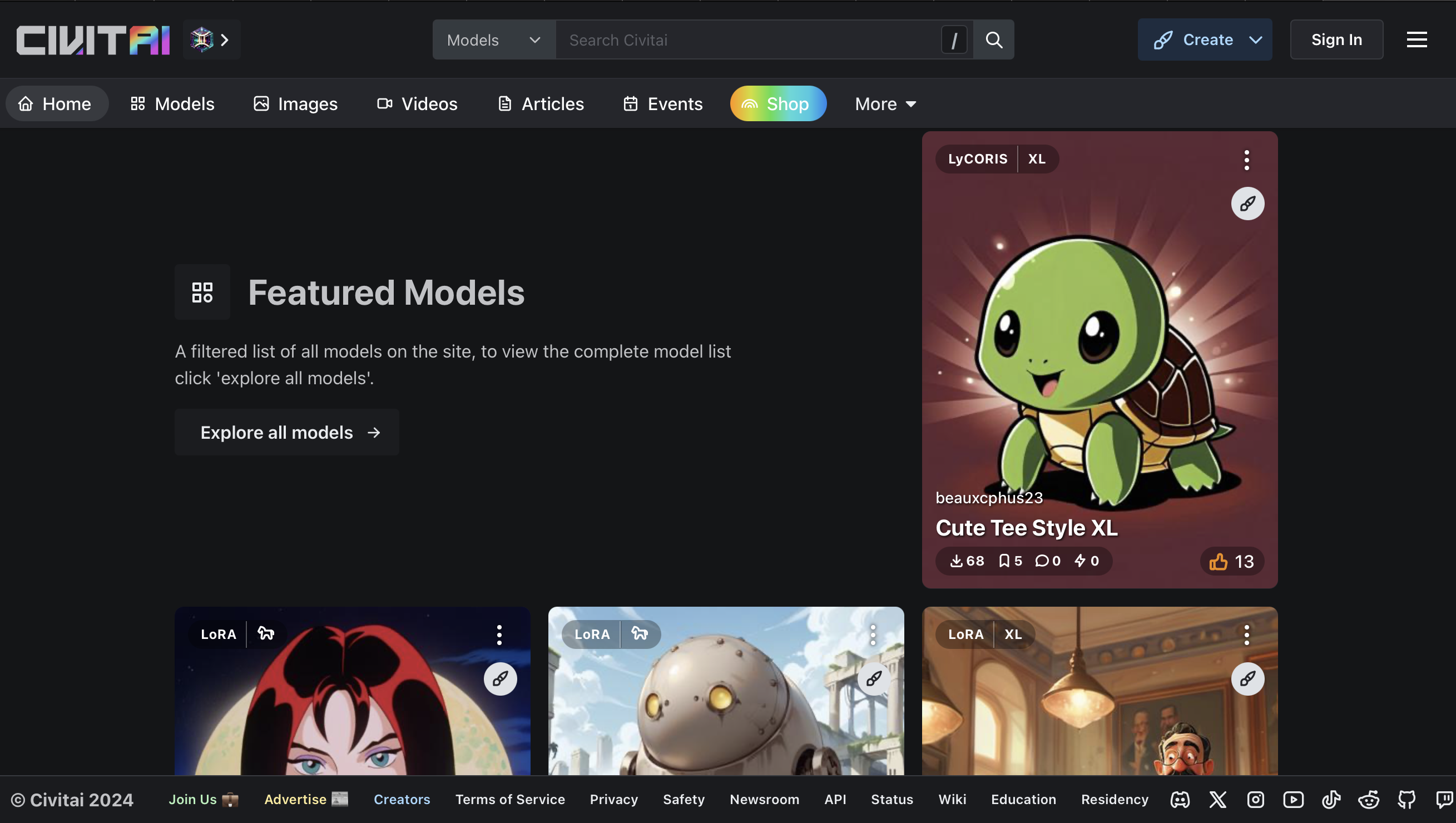
Task: Open the GitHub footer icon
Action: [1407, 799]
